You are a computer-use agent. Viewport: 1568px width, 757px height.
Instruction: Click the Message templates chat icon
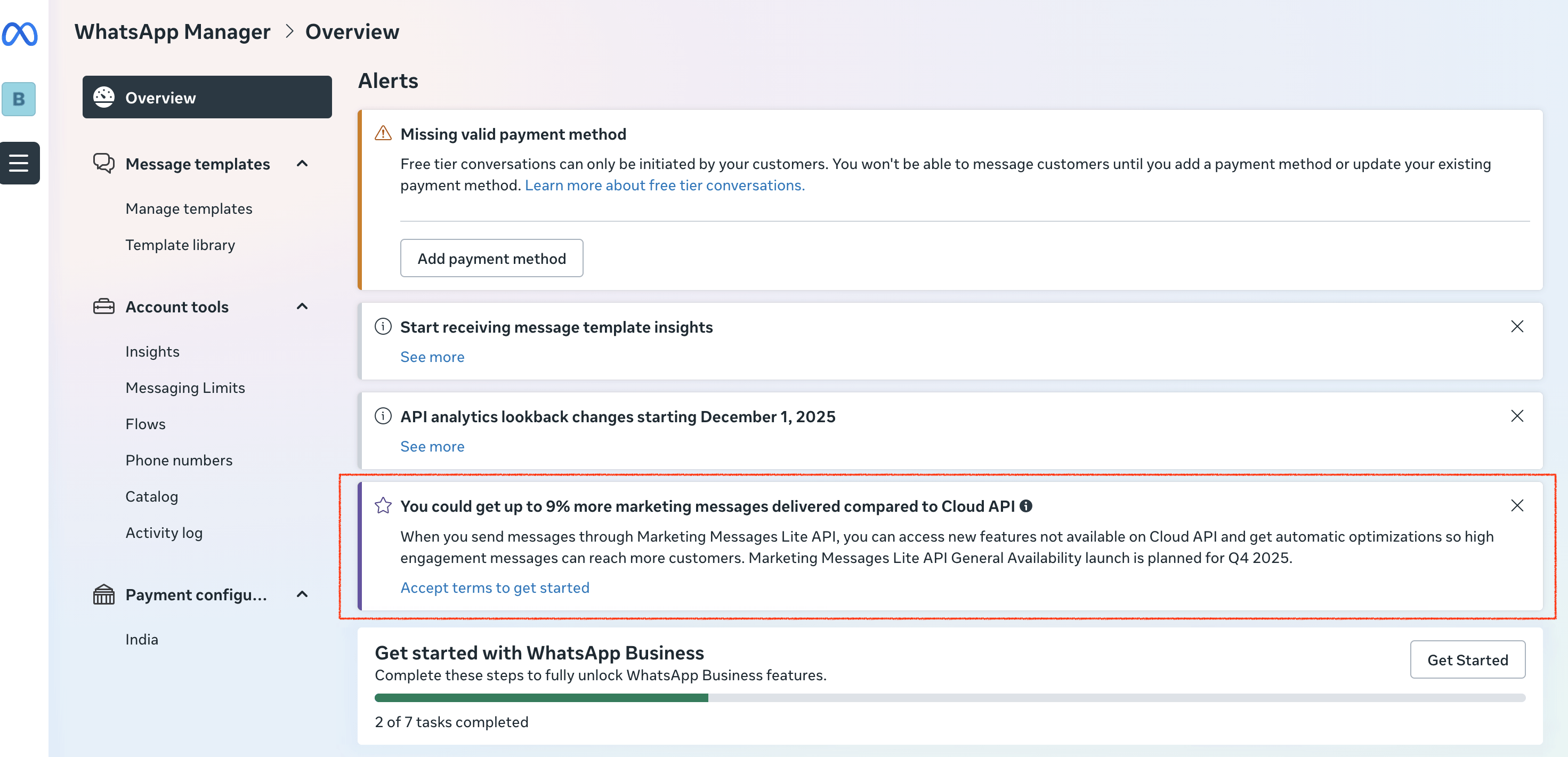103,163
